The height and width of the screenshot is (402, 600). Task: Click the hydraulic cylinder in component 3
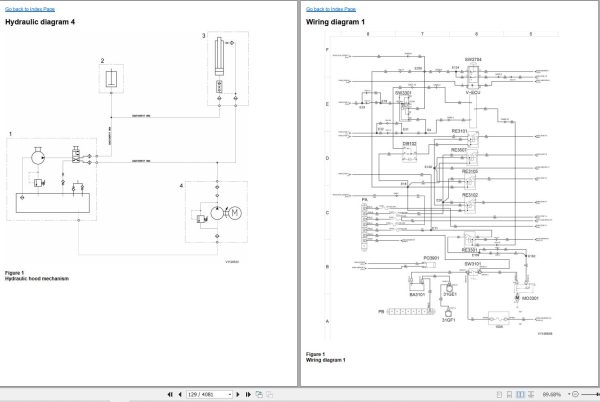(x=218, y=56)
